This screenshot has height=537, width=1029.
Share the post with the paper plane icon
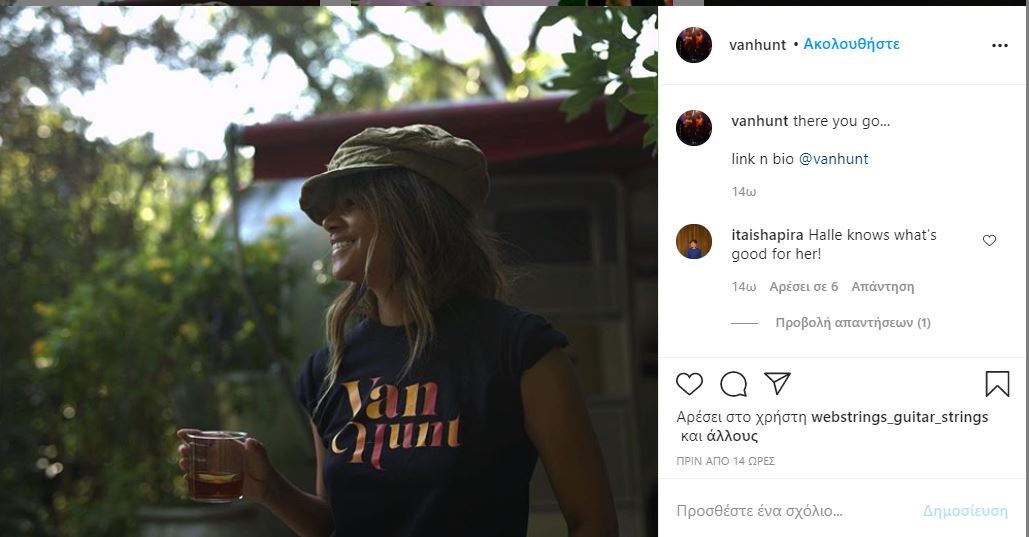tap(777, 384)
